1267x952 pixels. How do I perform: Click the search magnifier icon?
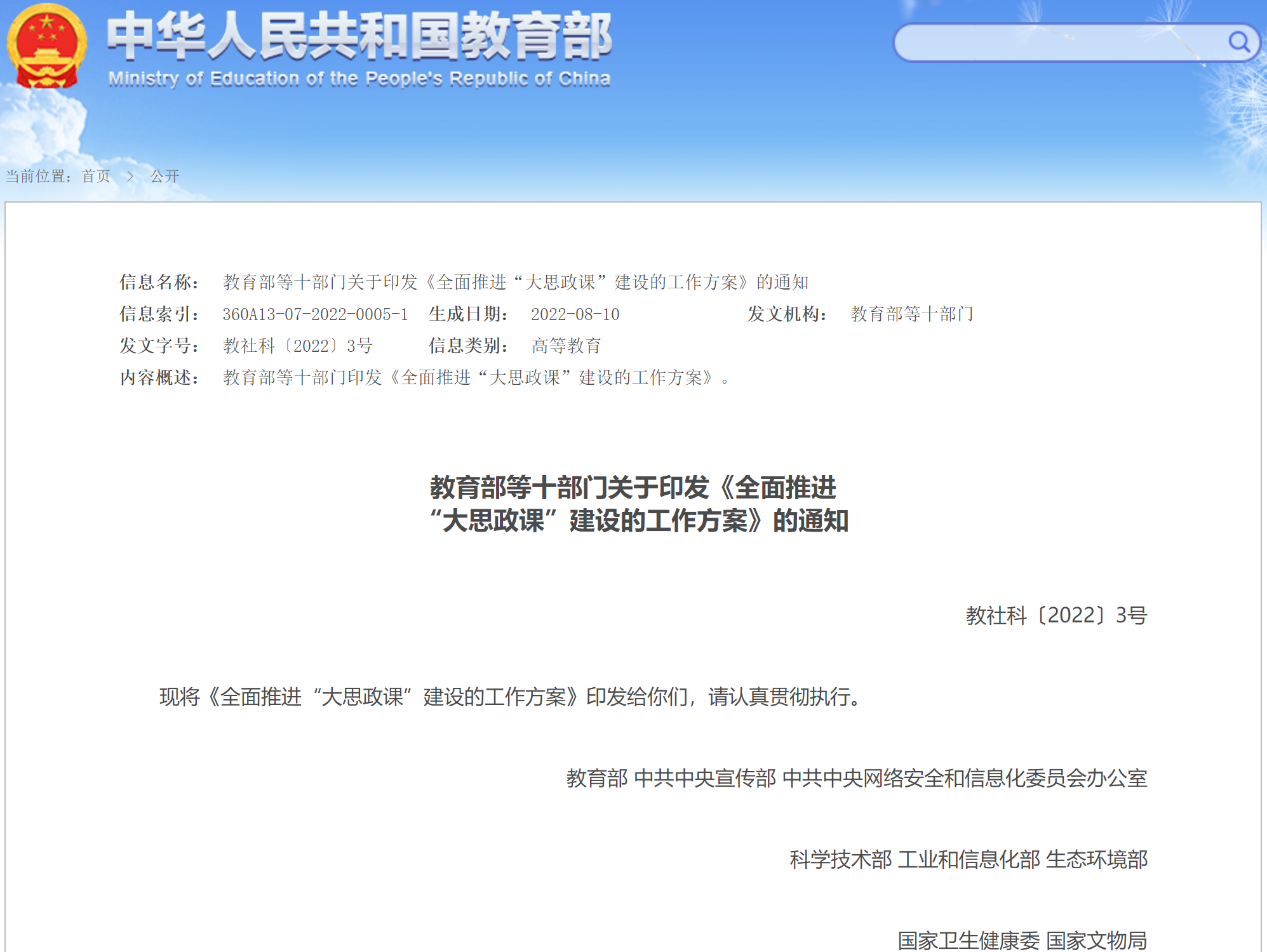[x=1239, y=42]
